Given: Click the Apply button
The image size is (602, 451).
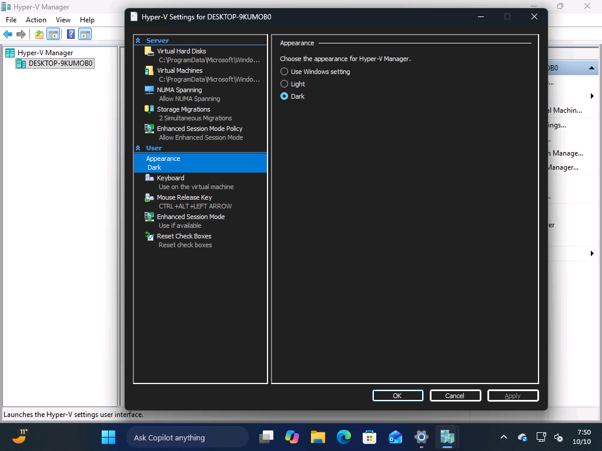Looking at the screenshot, I should pos(513,396).
